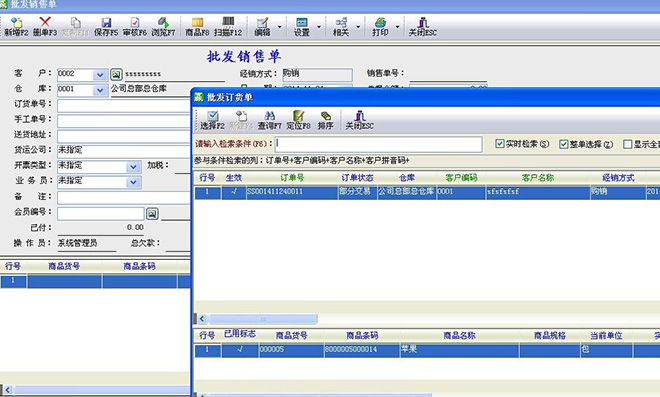660x397 pixels.
Task: Click the search condition input field
Action: click(x=378, y=144)
